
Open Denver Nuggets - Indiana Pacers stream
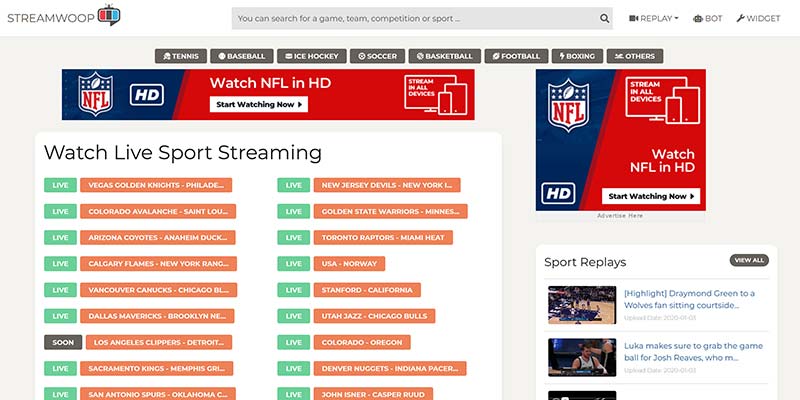click(390, 368)
